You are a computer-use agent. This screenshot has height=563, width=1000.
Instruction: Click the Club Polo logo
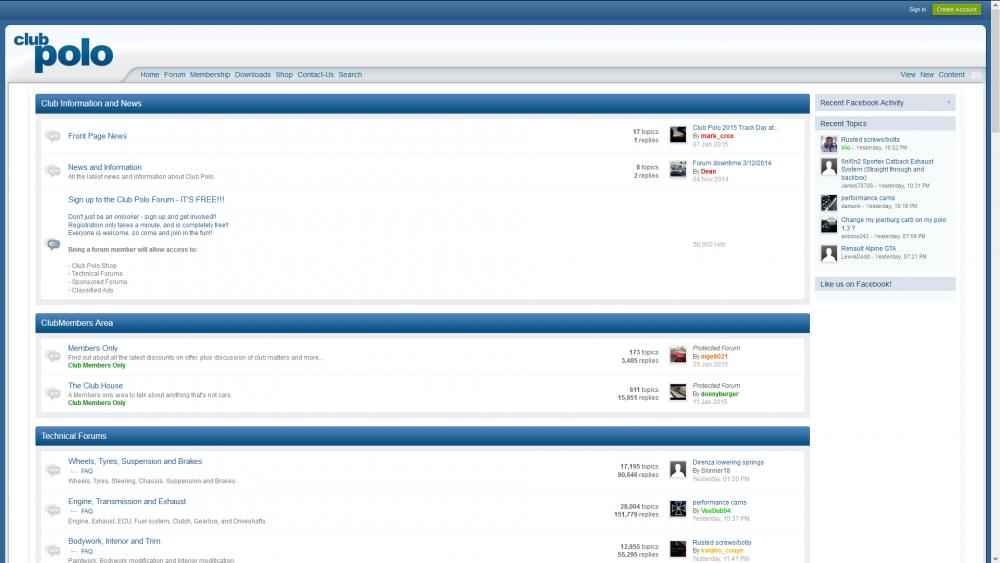[x=63, y=52]
